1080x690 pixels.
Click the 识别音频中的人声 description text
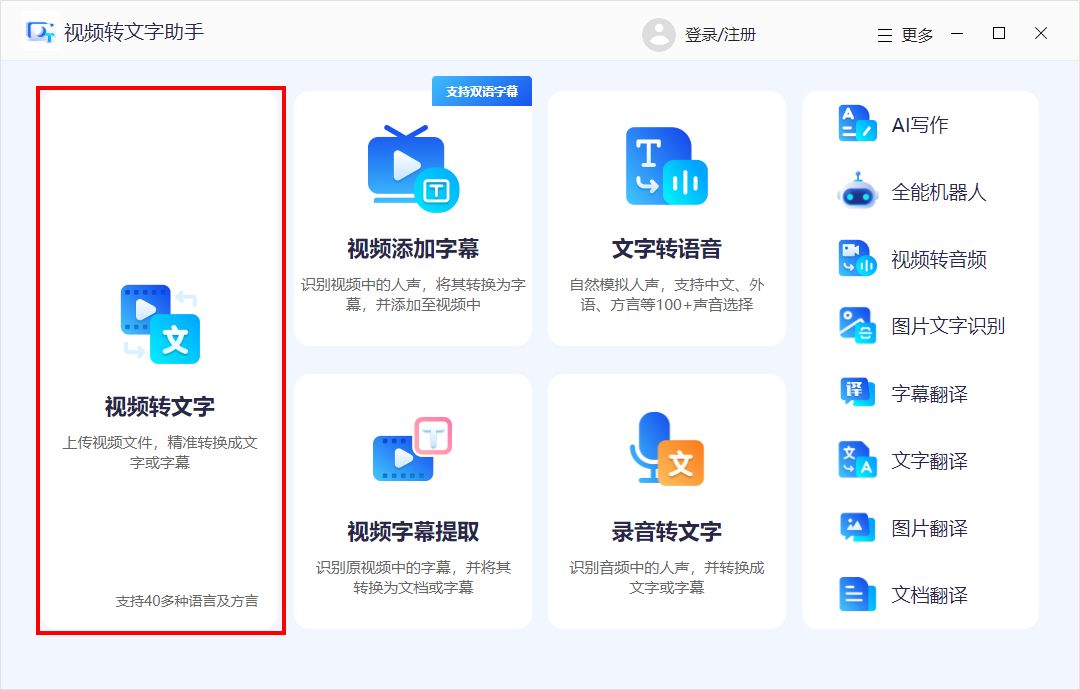pyautogui.click(x=666, y=578)
